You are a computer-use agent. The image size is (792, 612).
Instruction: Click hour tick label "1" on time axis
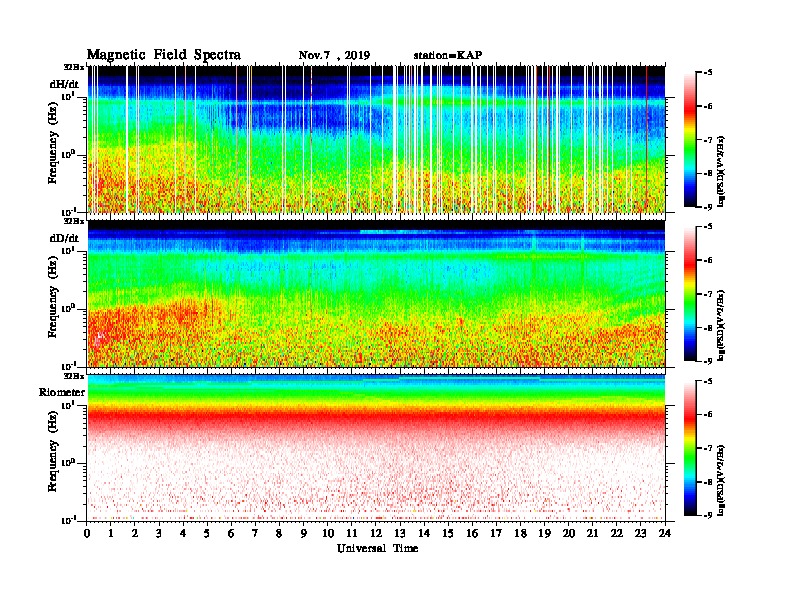[111, 534]
